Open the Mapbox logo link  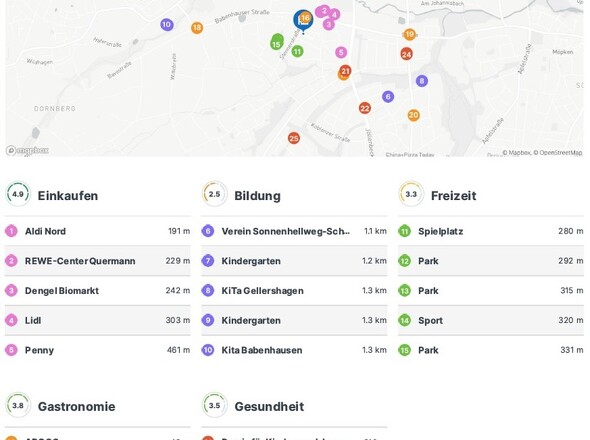[27, 151]
